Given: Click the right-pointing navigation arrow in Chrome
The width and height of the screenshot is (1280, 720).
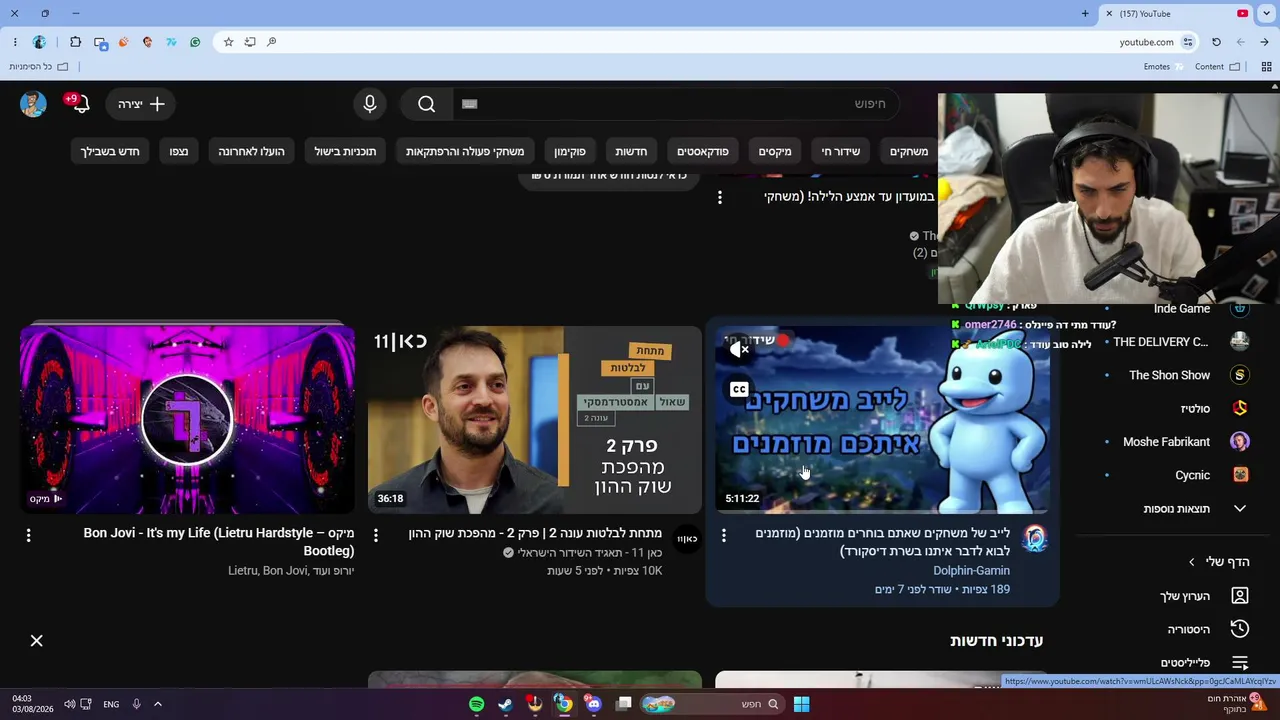Looking at the screenshot, I should point(1264,42).
